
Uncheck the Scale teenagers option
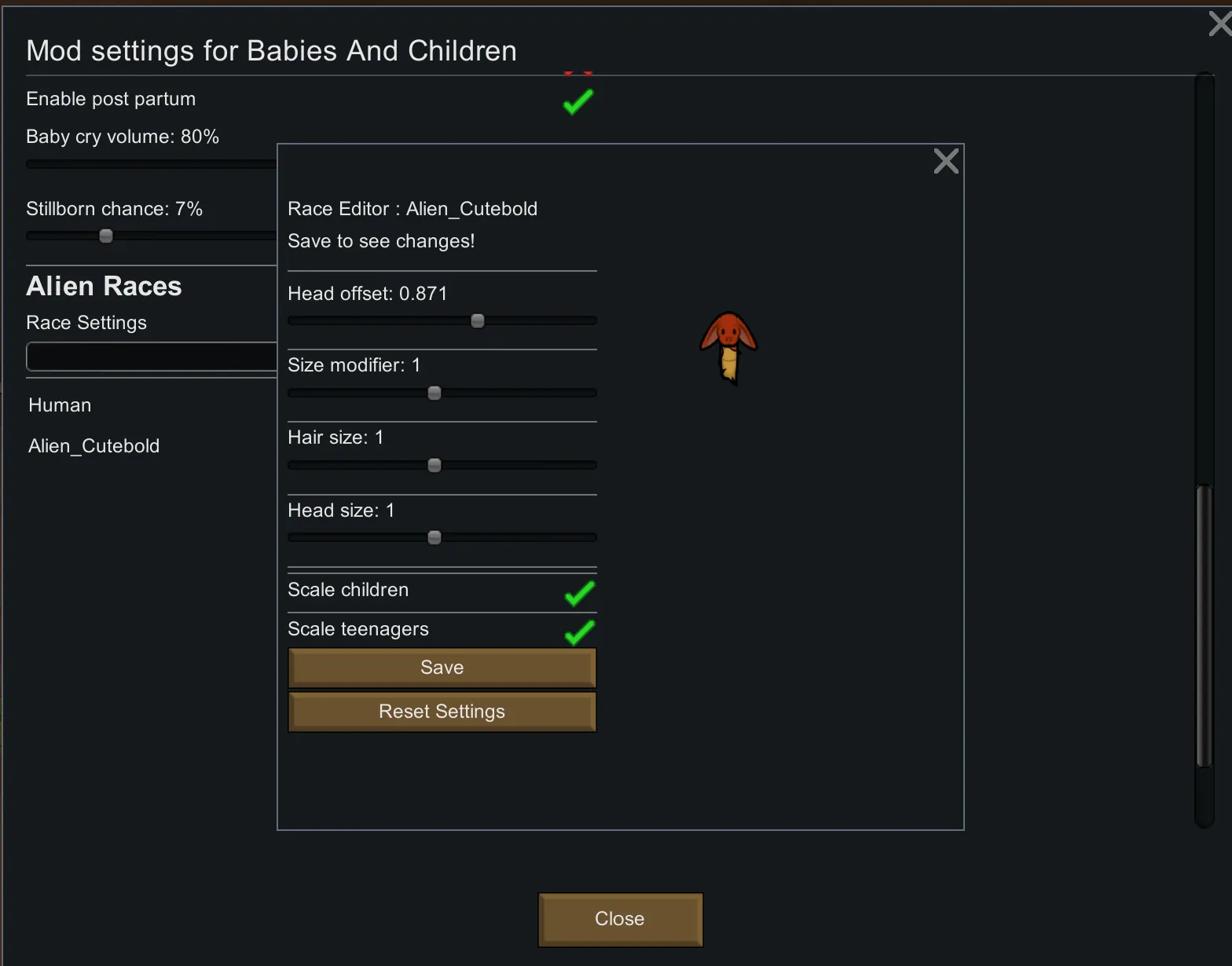[x=580, y=632]
